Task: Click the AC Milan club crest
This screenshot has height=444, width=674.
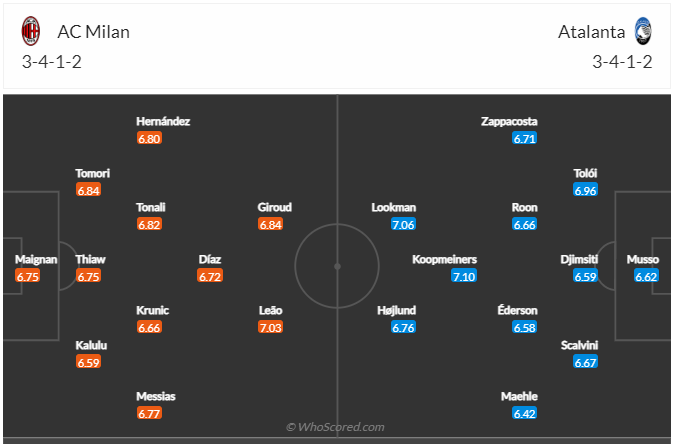Action: pyautogui.click(x=31, y=31)
